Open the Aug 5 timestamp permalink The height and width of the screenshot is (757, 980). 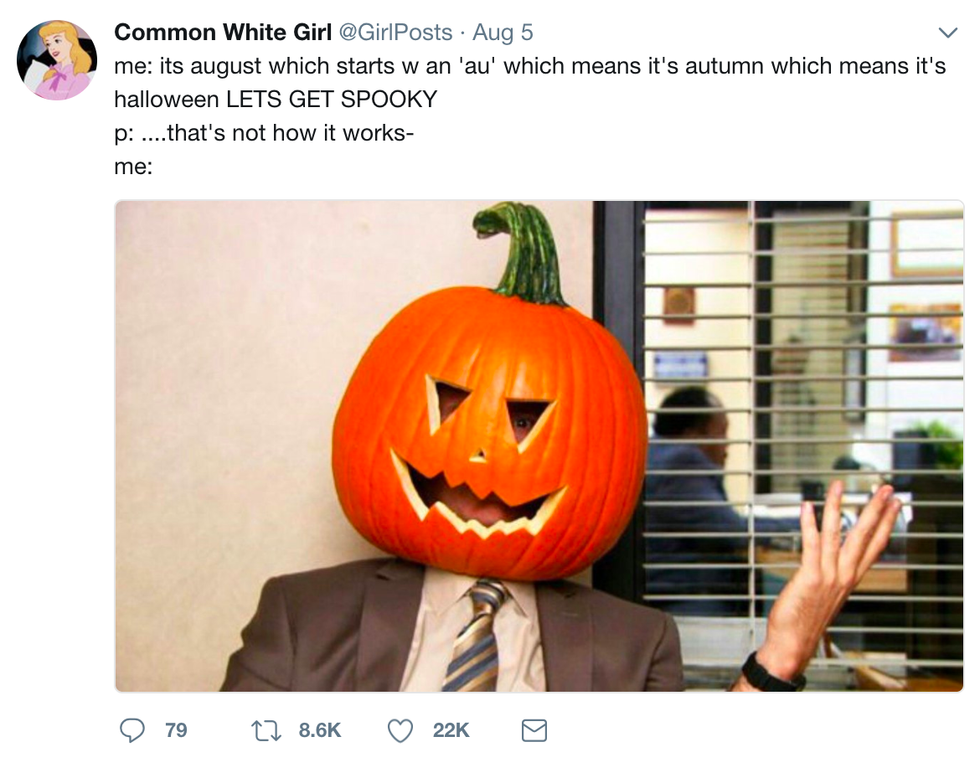pos(502,32)
